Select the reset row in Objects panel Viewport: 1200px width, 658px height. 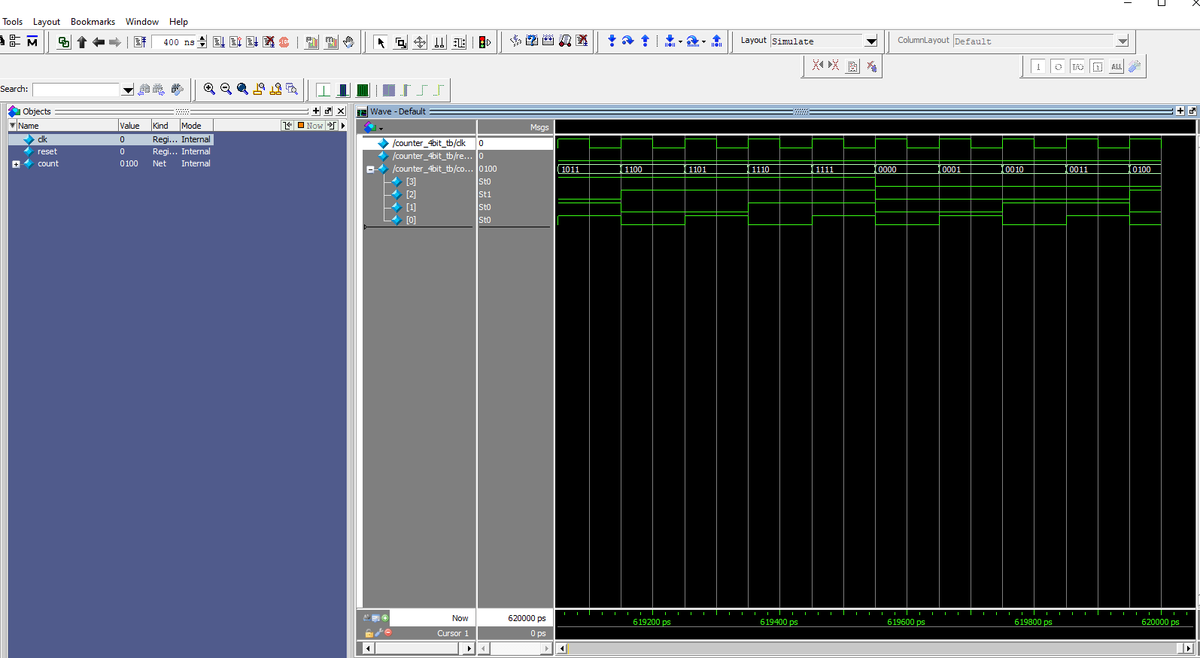tap(110, 151)
